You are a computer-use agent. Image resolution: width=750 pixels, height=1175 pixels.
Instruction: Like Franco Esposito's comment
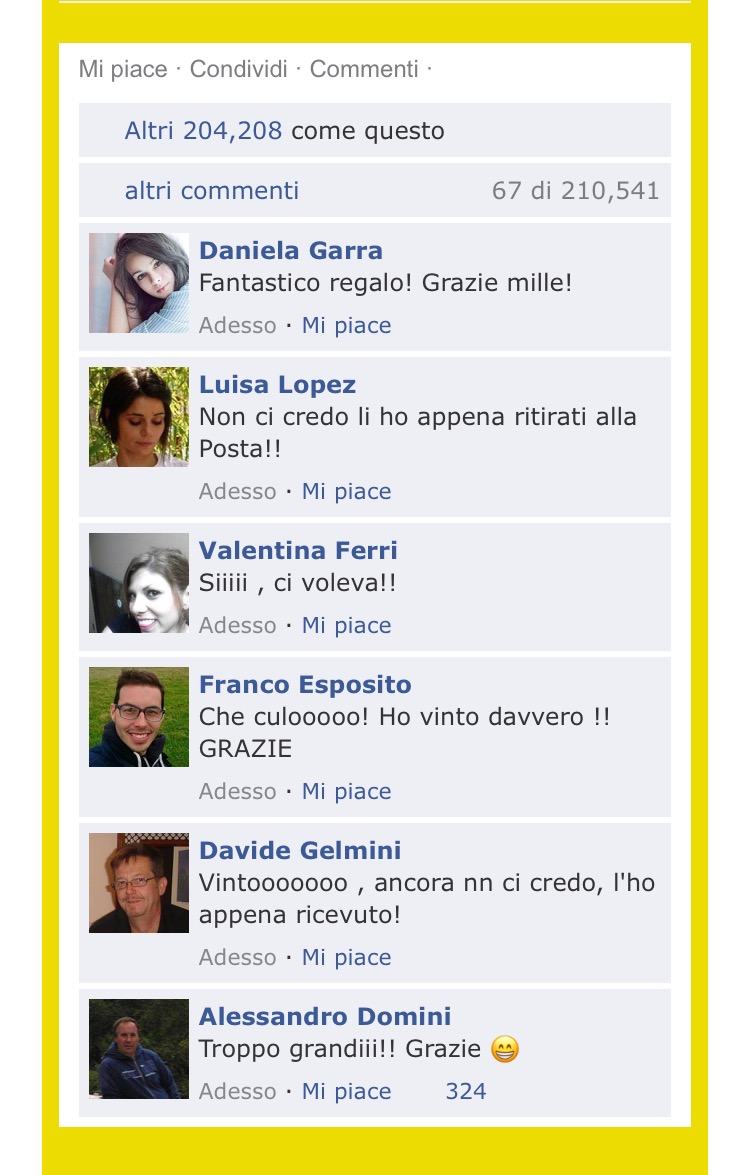[346, 791]
